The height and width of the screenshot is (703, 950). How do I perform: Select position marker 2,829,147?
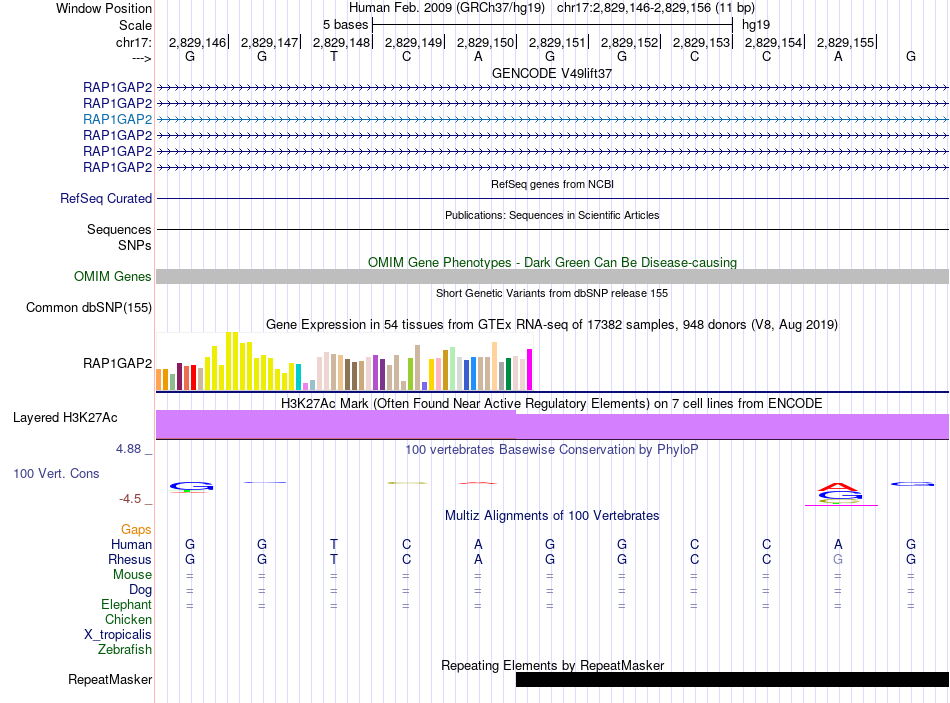click(270, 42)
